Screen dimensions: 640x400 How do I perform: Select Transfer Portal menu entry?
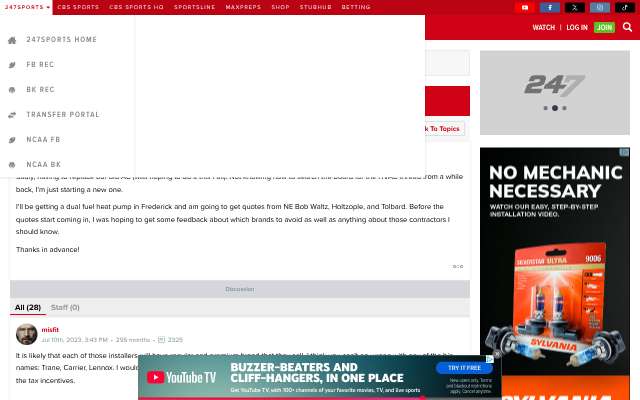click(63, 115)
